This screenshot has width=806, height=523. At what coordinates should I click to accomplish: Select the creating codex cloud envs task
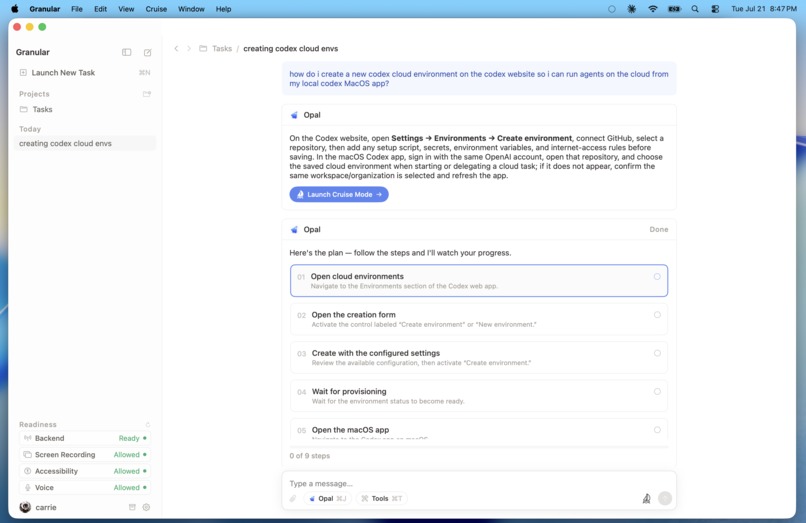(85, 143)
